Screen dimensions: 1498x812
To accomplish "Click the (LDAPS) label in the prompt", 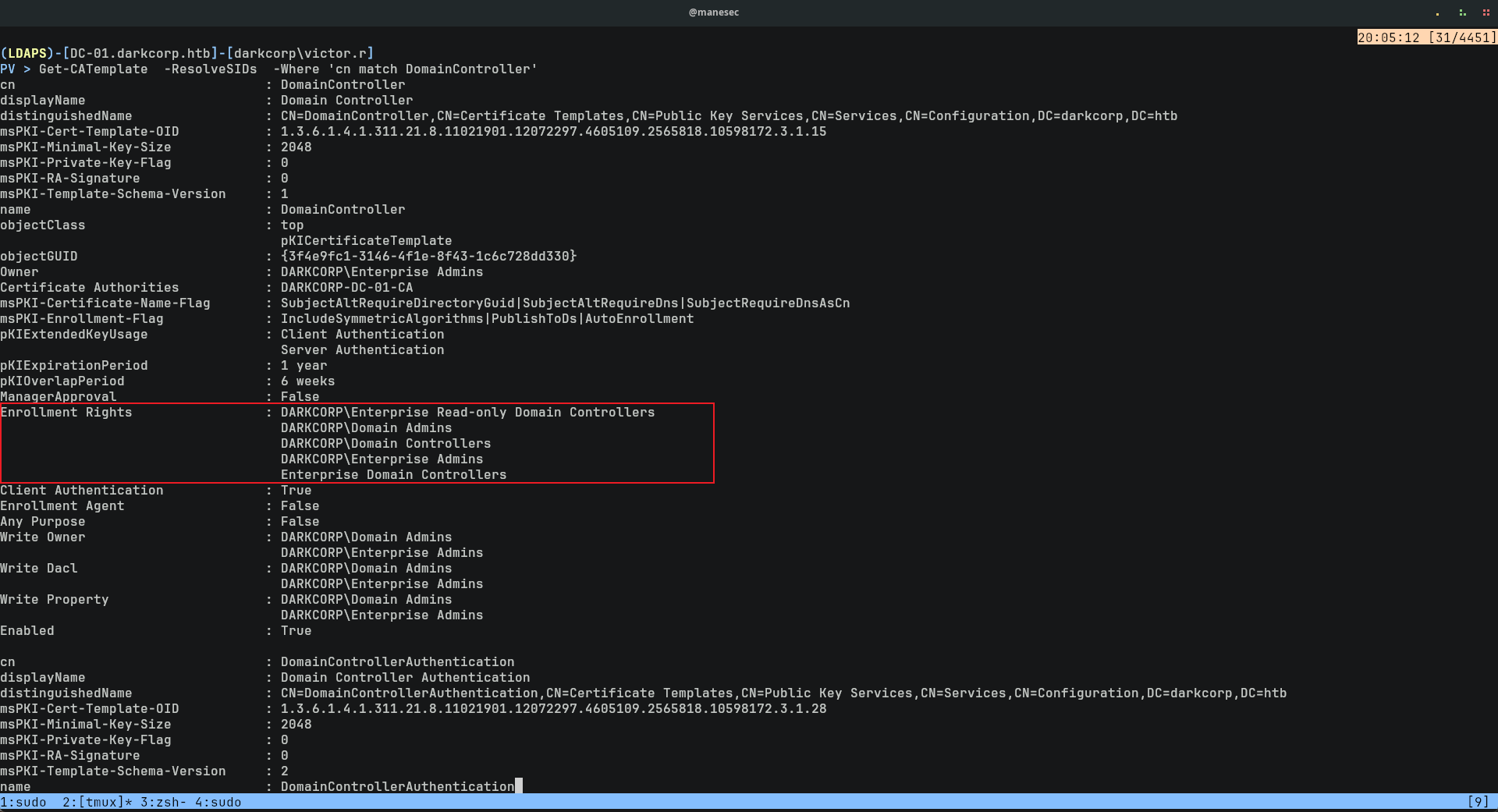I will [x=27, y=53].
